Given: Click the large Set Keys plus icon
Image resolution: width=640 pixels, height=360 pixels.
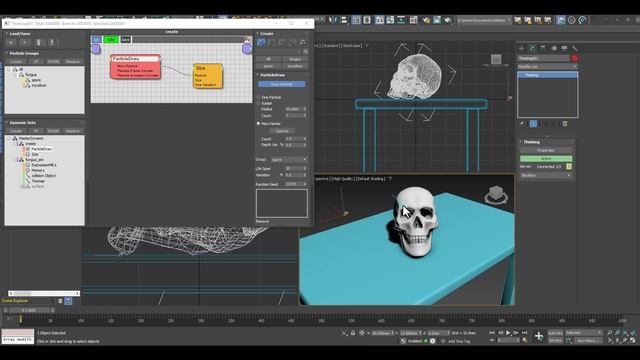Looking at the screenshot, I should pyautogui.click(x=539, y=336).
